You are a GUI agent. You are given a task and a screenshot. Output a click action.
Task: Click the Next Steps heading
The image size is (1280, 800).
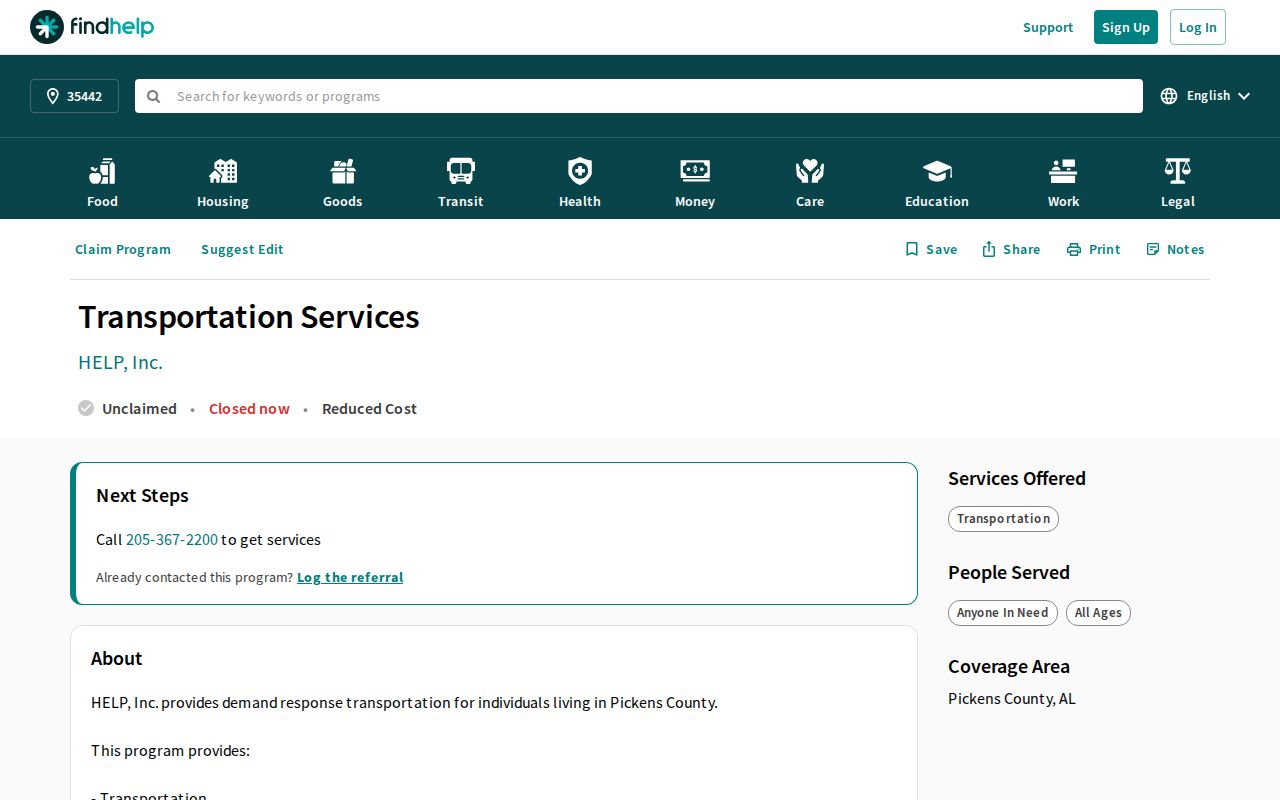(142, 495)
